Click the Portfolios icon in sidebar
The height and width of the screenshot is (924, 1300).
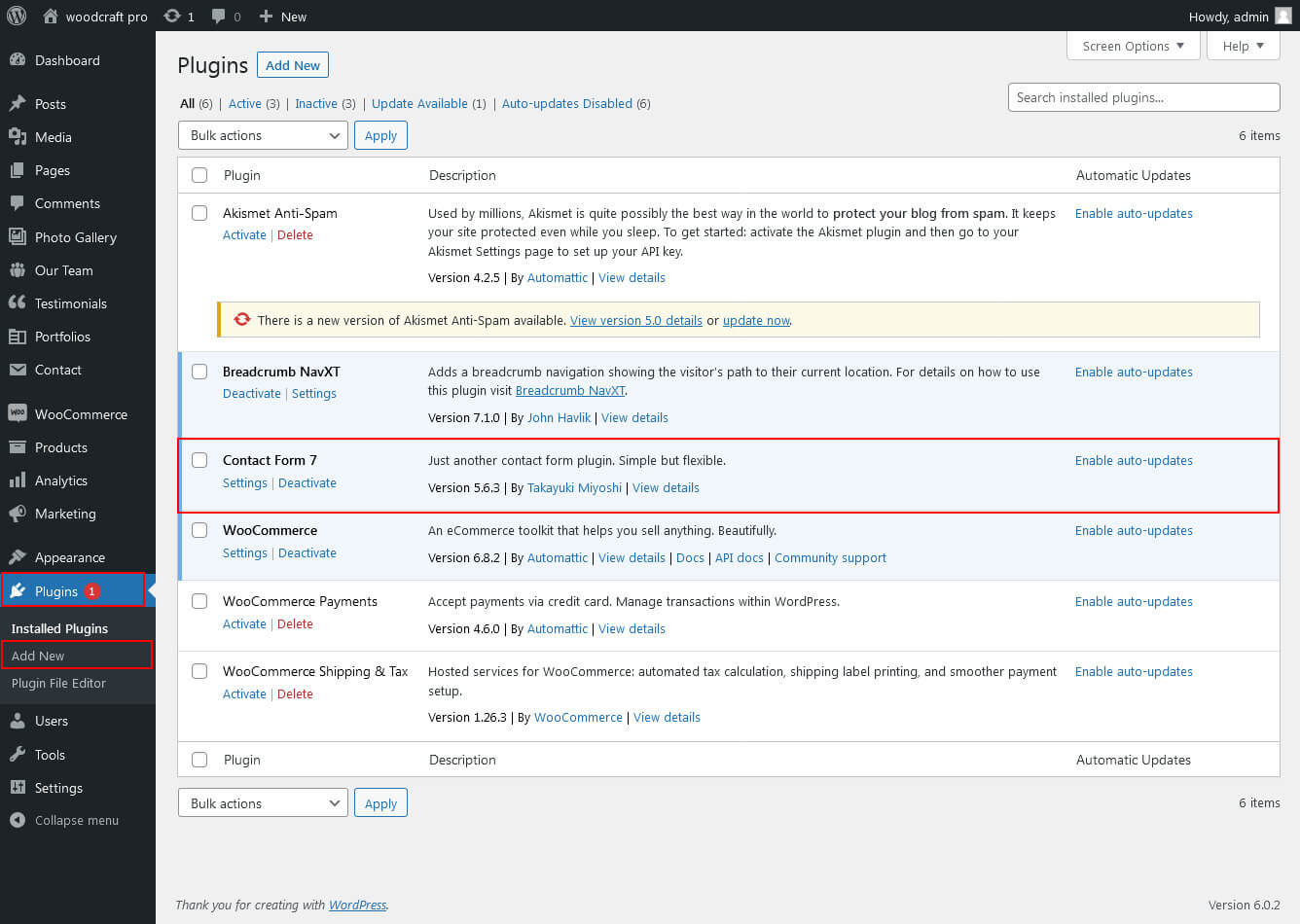coord(18,337)
